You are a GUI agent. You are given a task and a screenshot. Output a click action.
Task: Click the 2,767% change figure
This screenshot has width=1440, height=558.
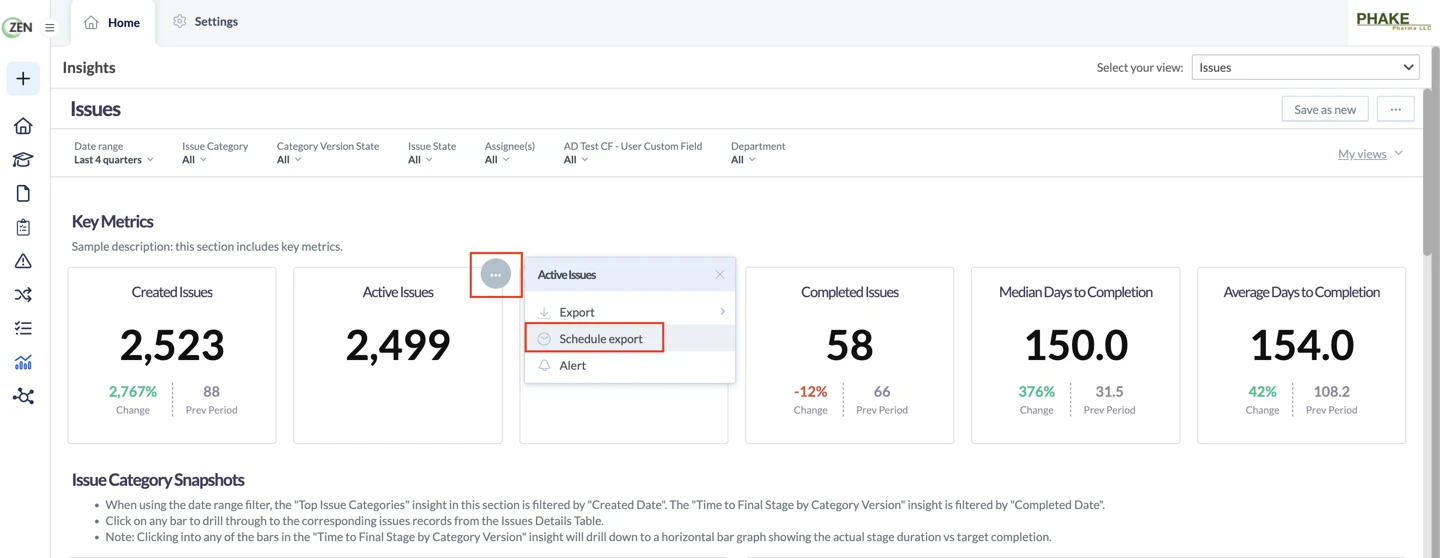coord(133,391)
